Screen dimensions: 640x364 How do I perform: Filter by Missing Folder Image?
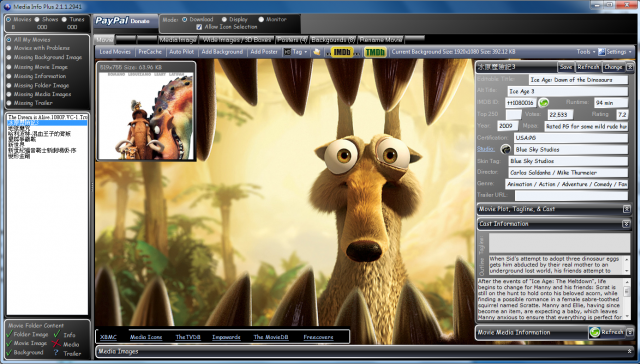pyautogui.click(x=9, y=85)
